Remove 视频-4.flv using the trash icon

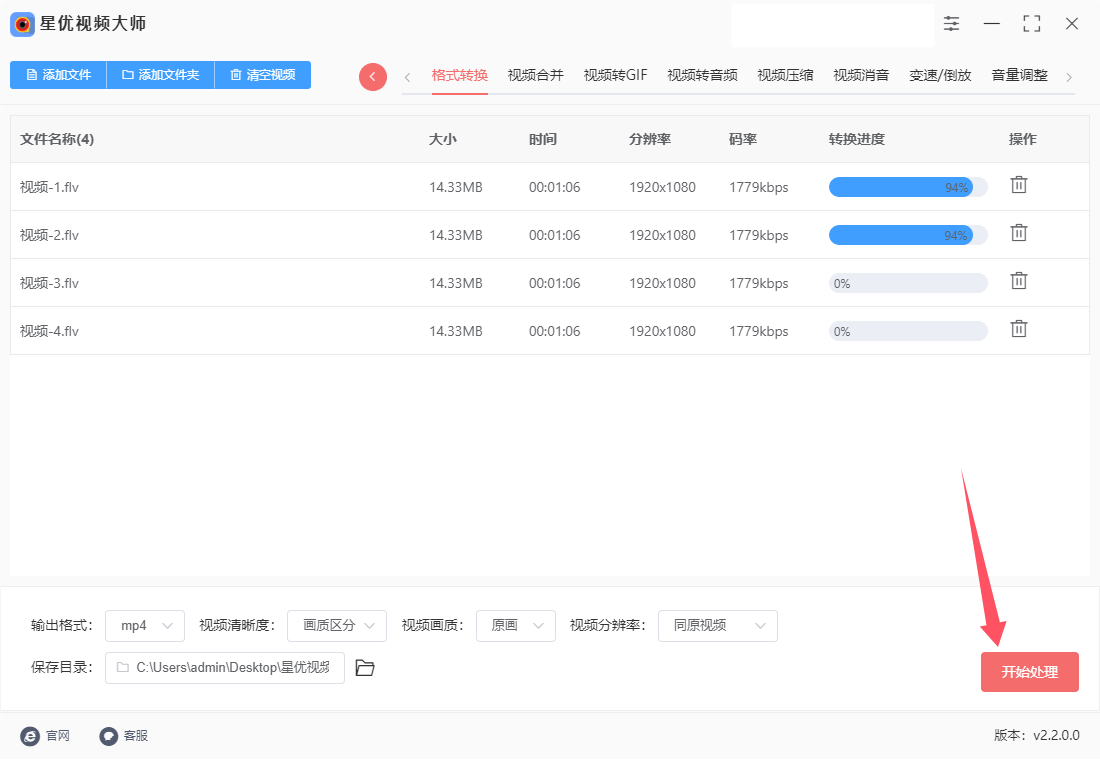coord(1019,329)
